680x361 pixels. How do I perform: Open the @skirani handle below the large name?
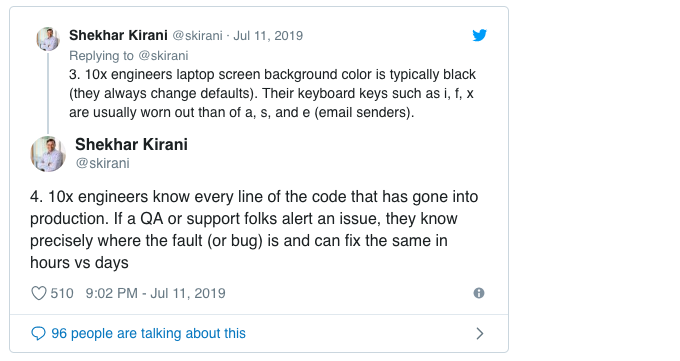(102, 163)
